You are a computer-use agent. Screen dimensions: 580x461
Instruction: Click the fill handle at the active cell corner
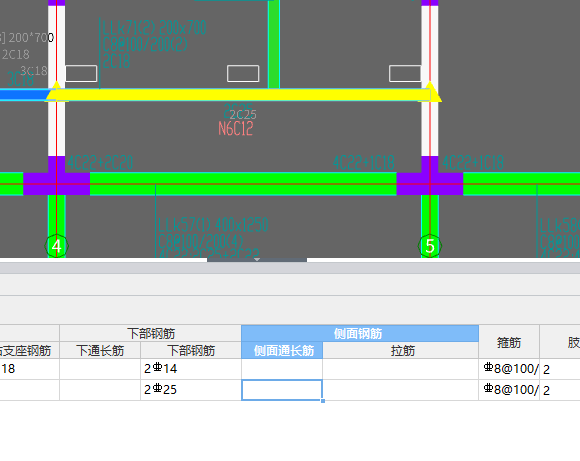click(x=323, y=401)
